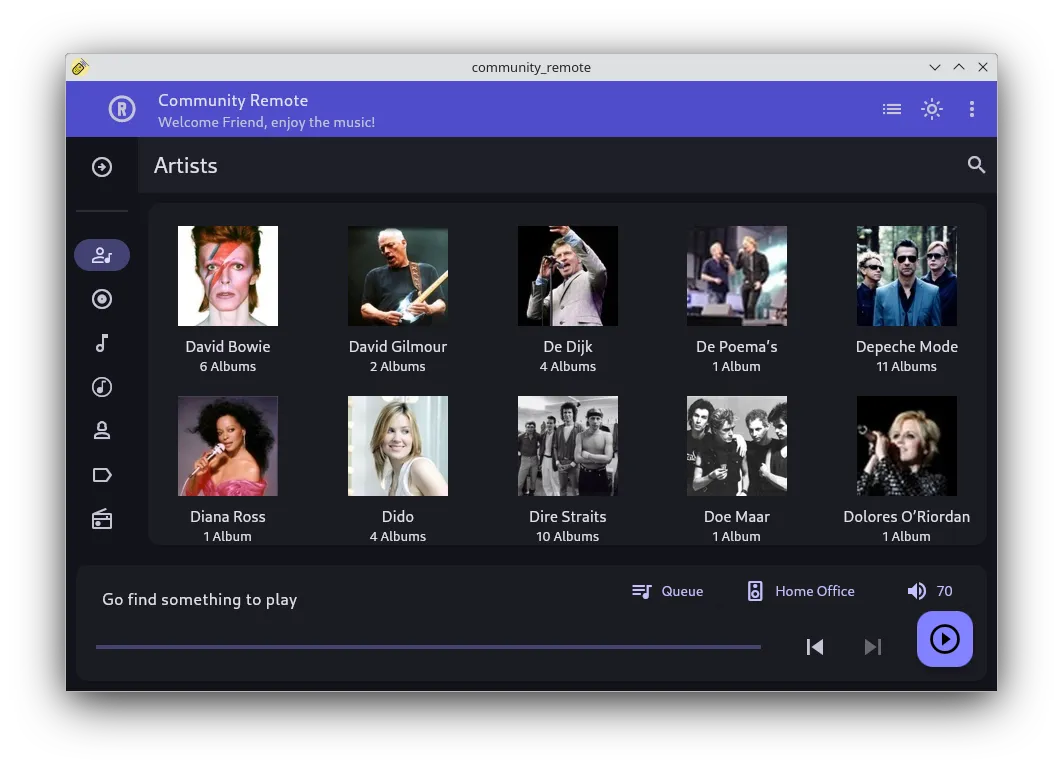Screen dimensions: 1063x769
Task: Click the tag-shaped label sidebar icon
Action: 102,475
